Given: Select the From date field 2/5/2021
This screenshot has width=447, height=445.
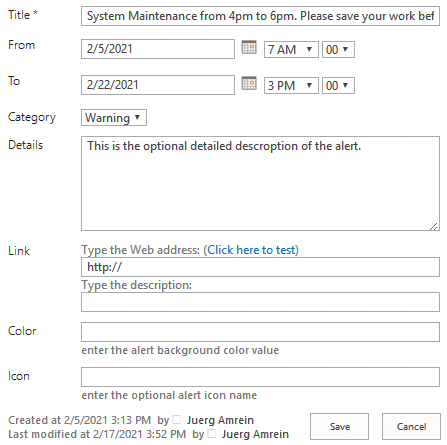Looking at the screenshot, I should [x=158, y=49].
